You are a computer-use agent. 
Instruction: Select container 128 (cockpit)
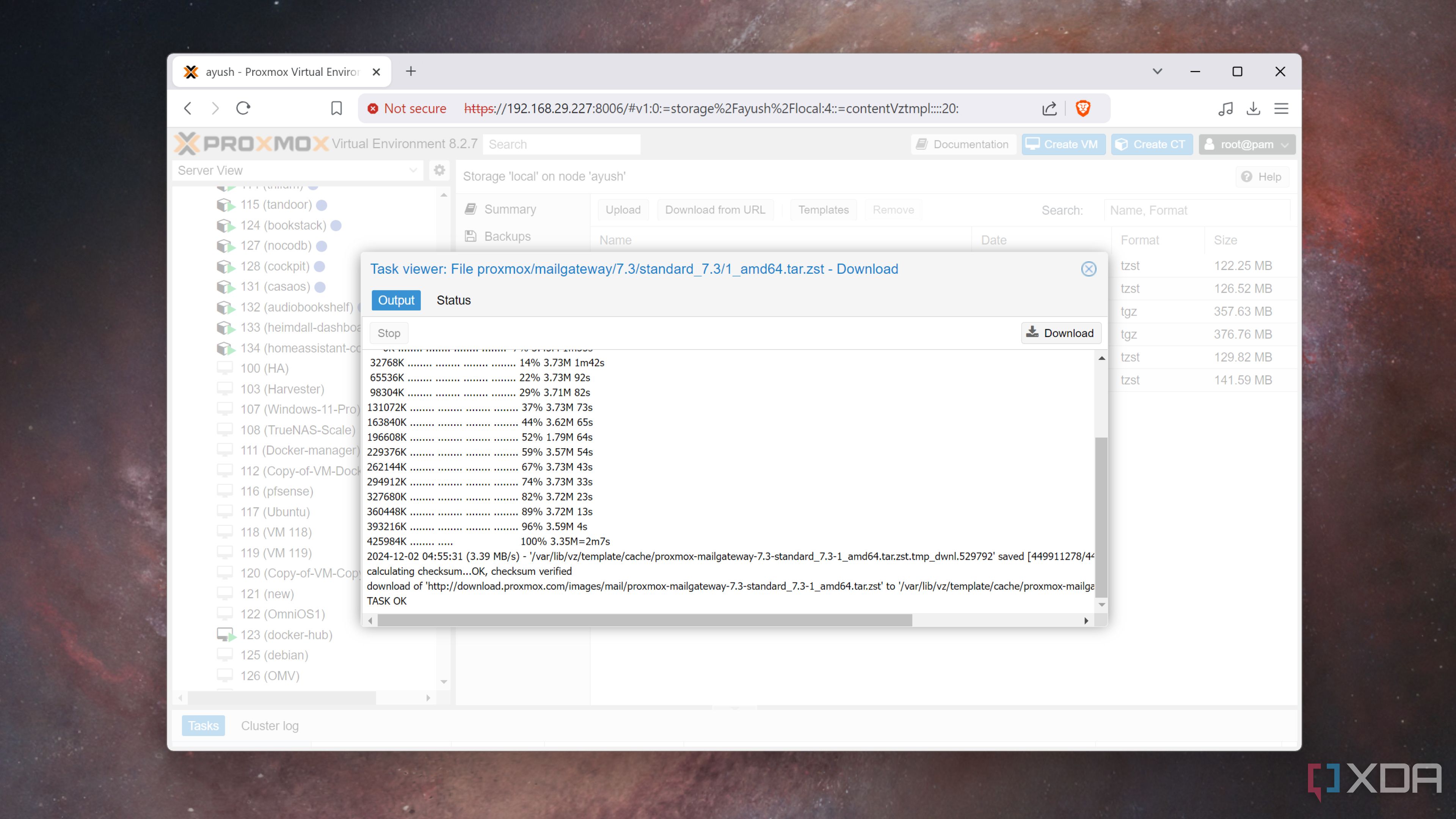[275, 266]
